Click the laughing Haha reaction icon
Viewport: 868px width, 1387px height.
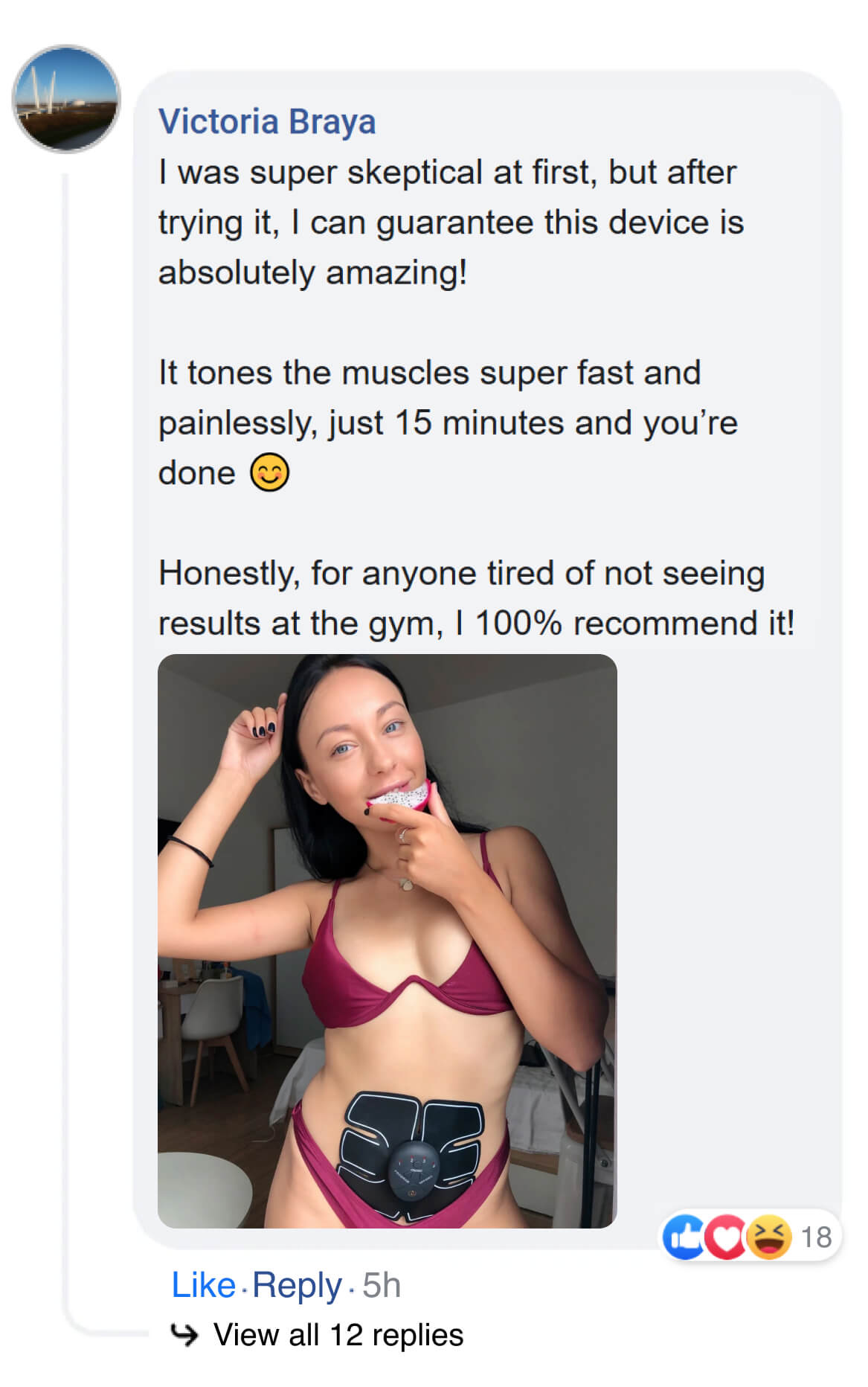coord(768,1237)
